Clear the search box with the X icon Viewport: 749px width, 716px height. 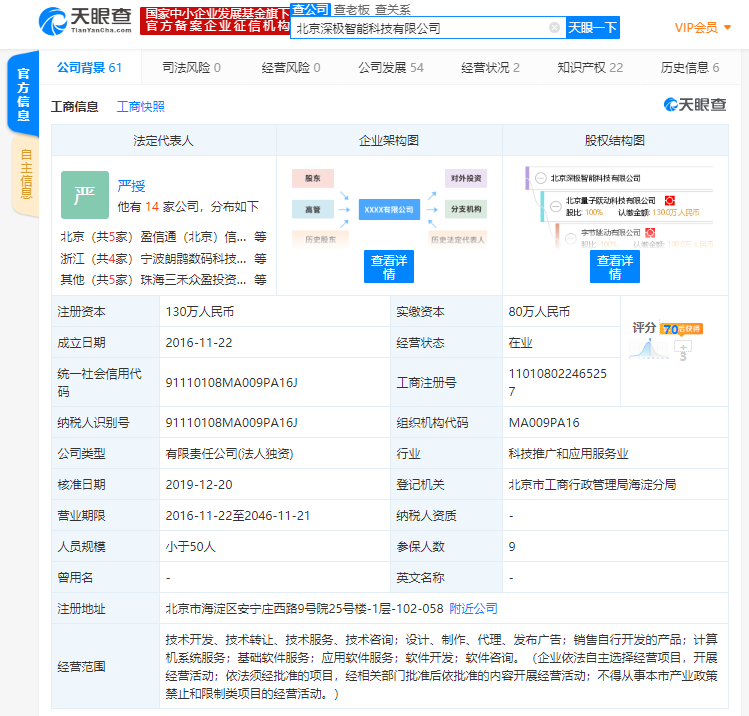[554, 28]
